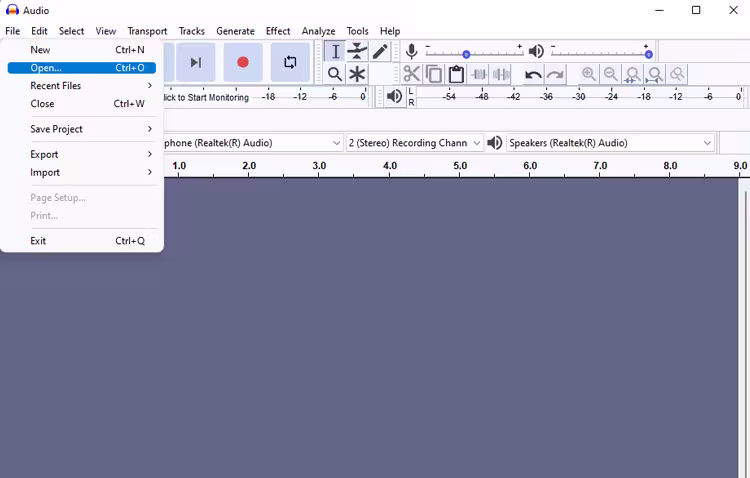This screenshot has width=750, height=478.
Task: Click the Copy icon
Action: point(434,74)
